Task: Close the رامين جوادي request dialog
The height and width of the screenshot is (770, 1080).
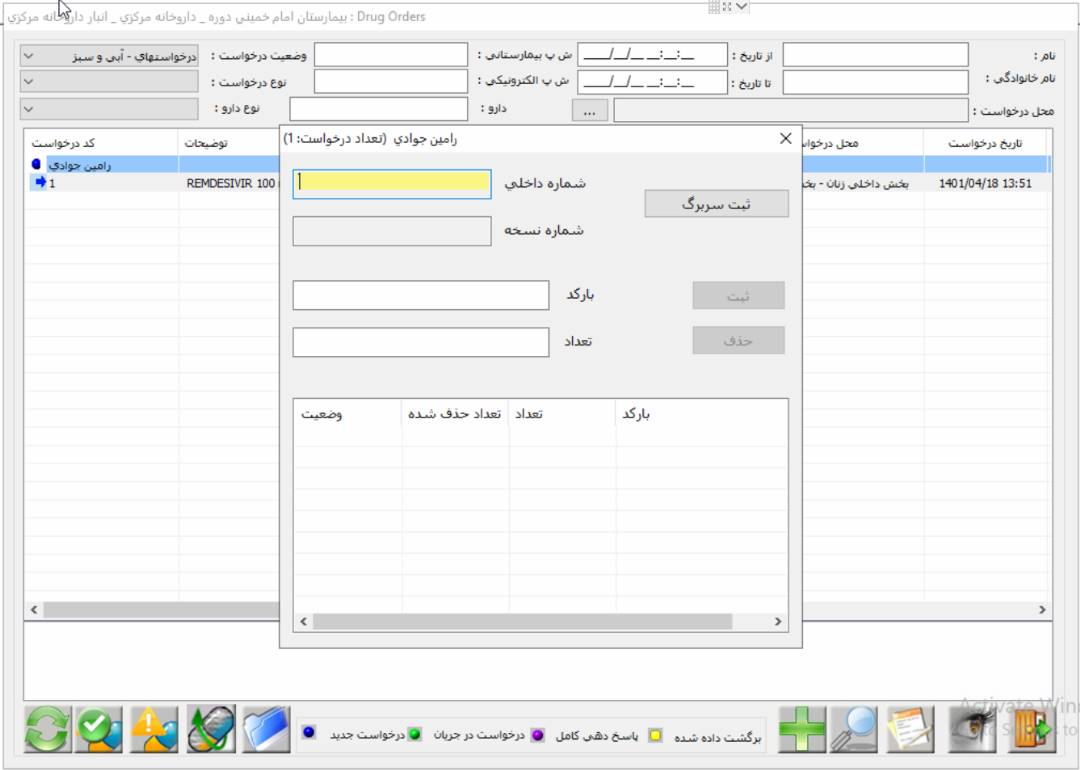Action: point(785,139)
